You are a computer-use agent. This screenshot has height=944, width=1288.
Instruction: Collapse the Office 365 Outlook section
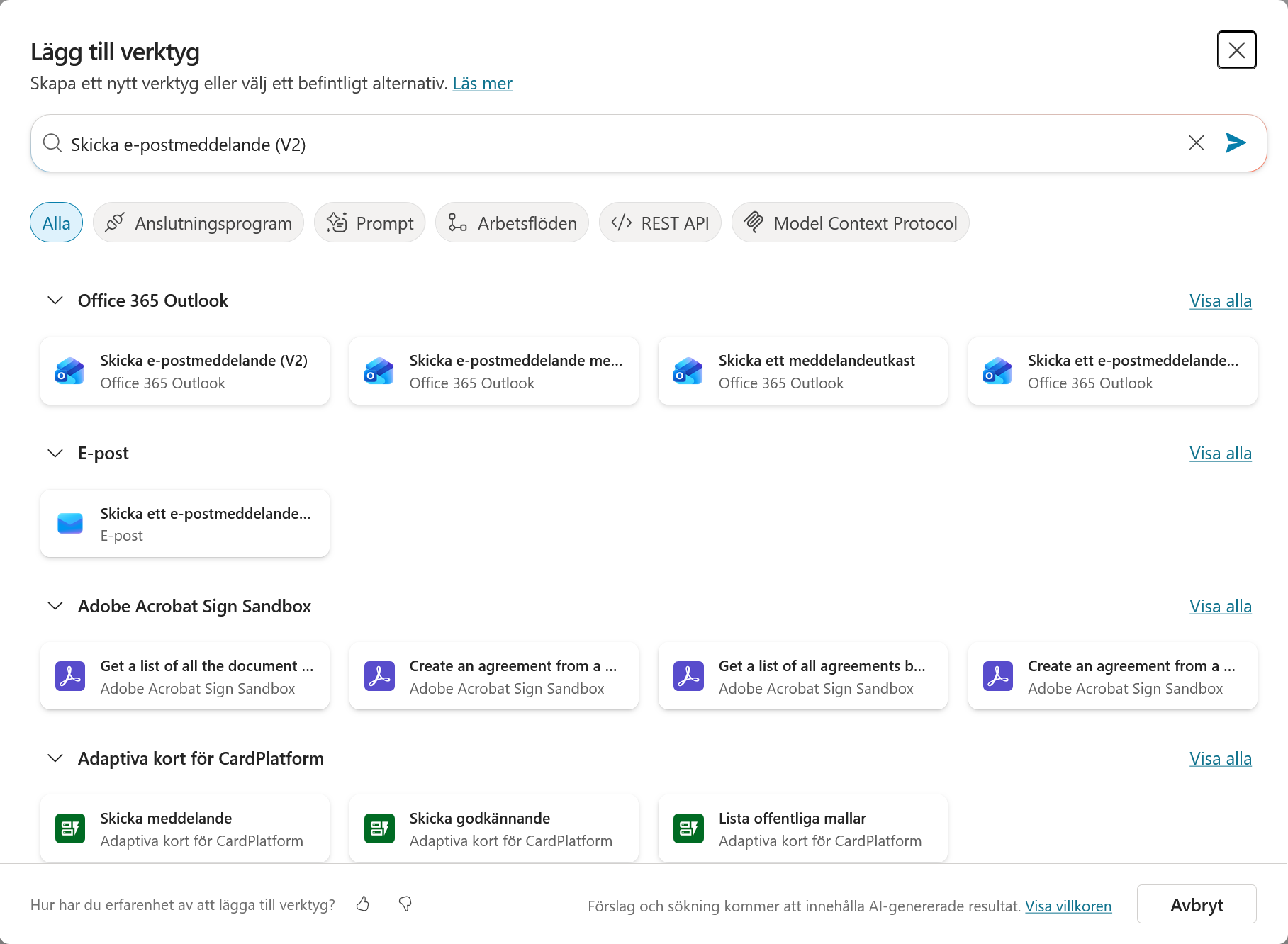(x=55, y=300)
